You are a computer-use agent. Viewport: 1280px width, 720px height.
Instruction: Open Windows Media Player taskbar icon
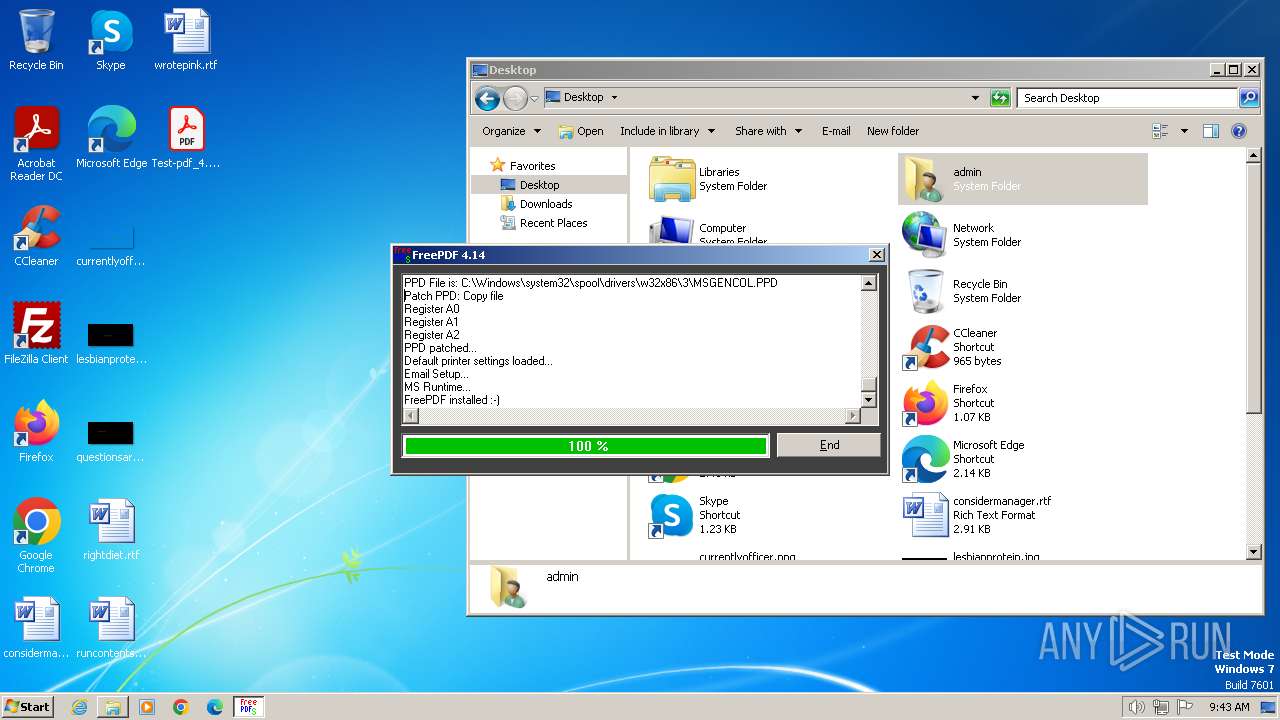pyautogui.click(x=147, y=707)
